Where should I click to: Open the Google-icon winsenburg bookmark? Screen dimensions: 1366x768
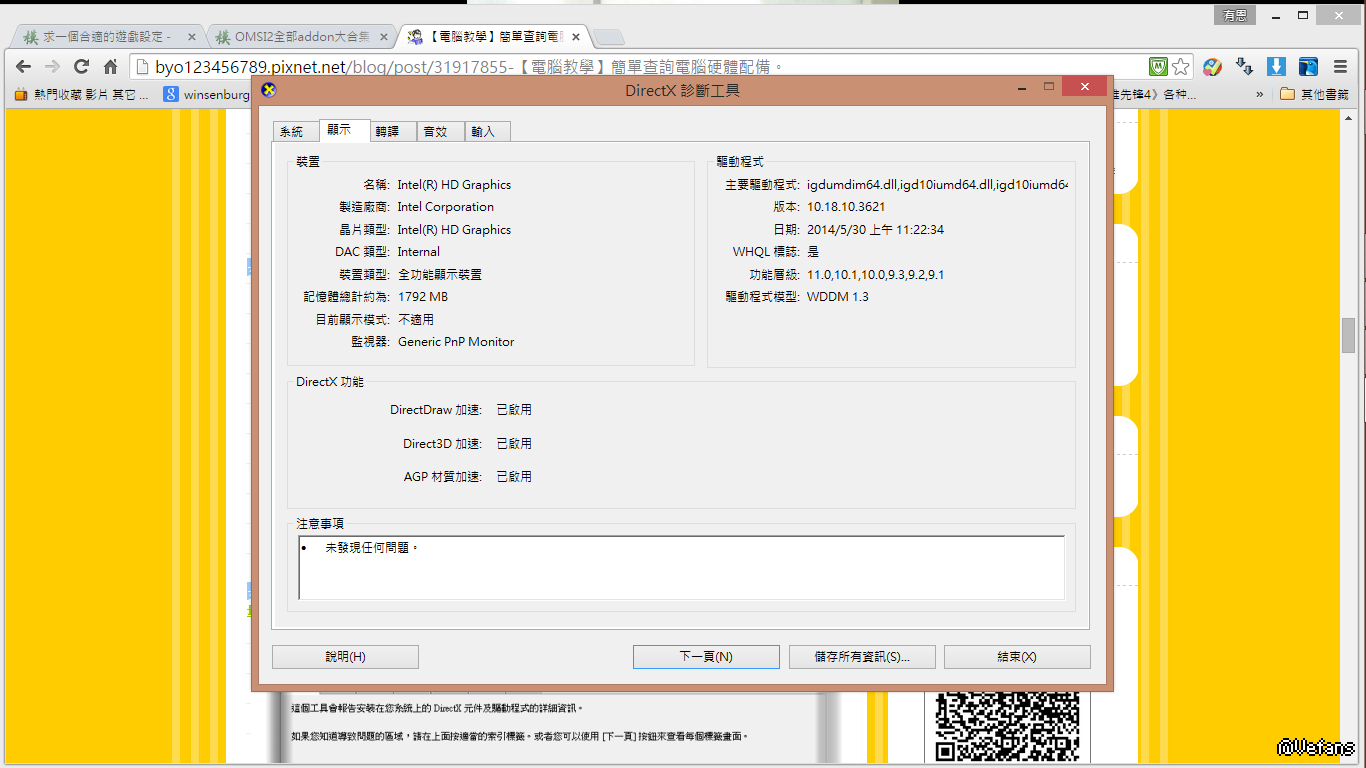(x=206, y=94)
